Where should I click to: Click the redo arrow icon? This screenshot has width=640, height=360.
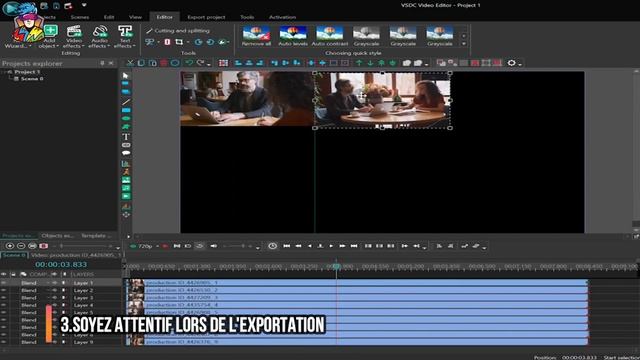pyautogui.click(x=200, y=63)
